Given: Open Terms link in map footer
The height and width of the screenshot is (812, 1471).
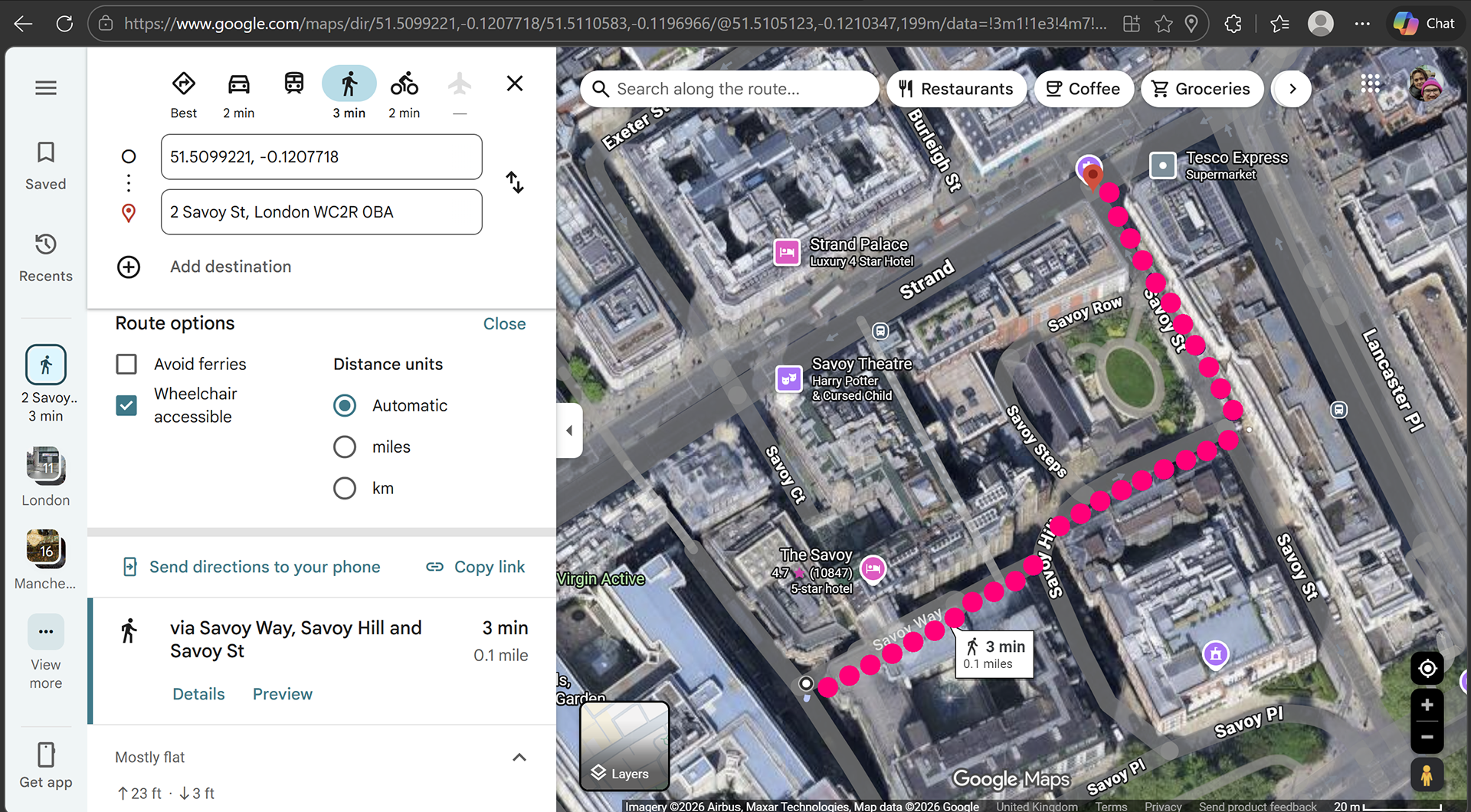Looking at the screenshot, I should pyautogui.click(x=1111, y=806).
